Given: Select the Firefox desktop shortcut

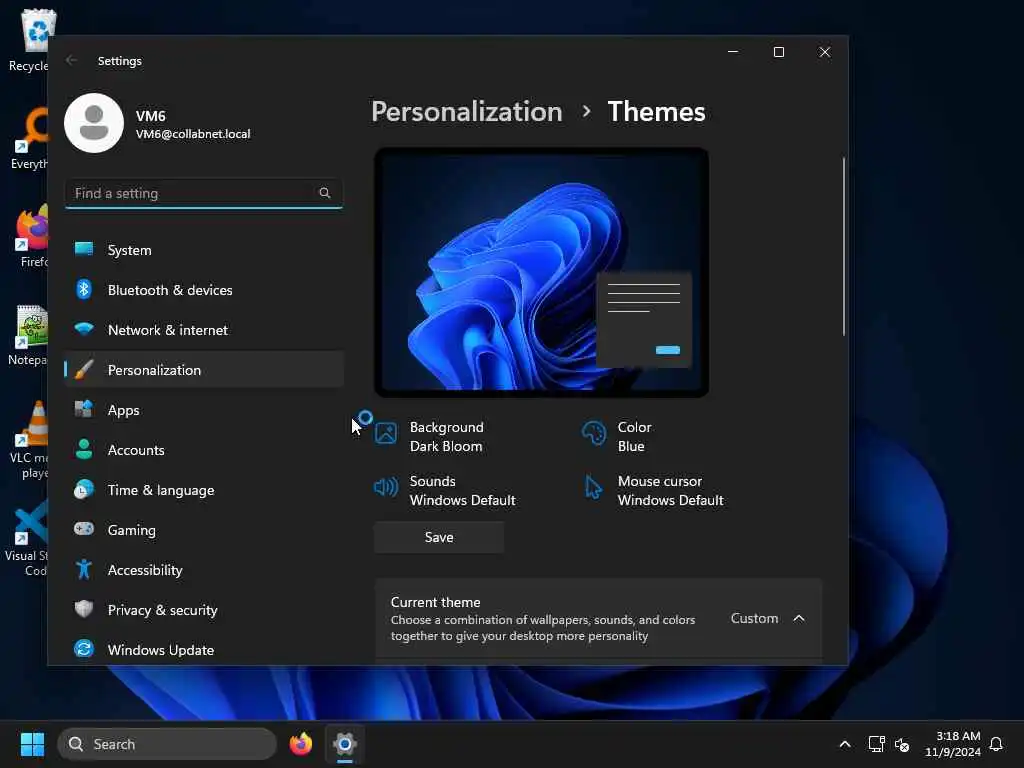Looking at the screenshot, I should (x=33, y=236).
